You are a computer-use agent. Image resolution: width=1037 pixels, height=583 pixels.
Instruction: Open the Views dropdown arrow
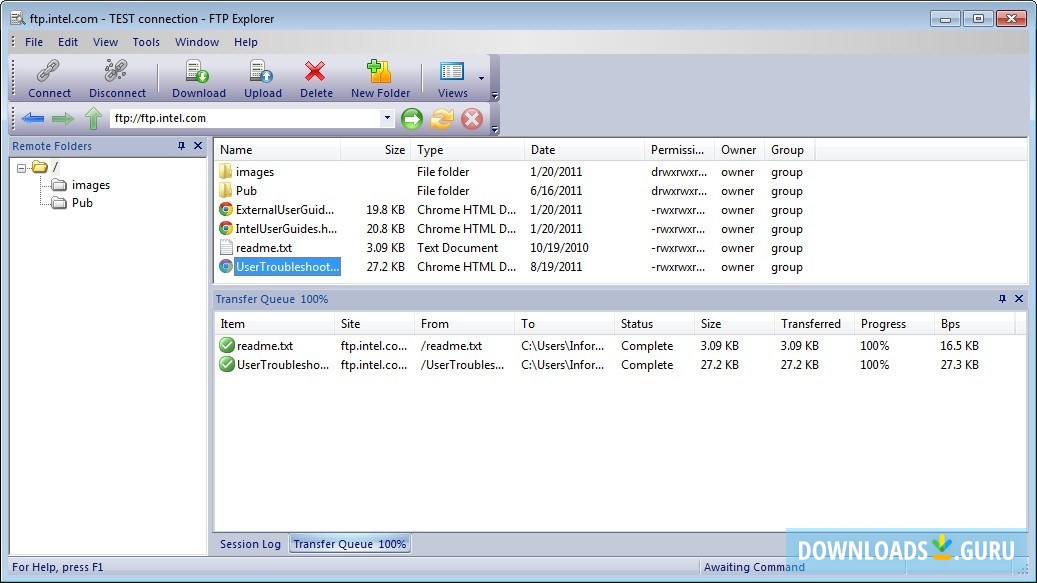(x=481, y=78)
